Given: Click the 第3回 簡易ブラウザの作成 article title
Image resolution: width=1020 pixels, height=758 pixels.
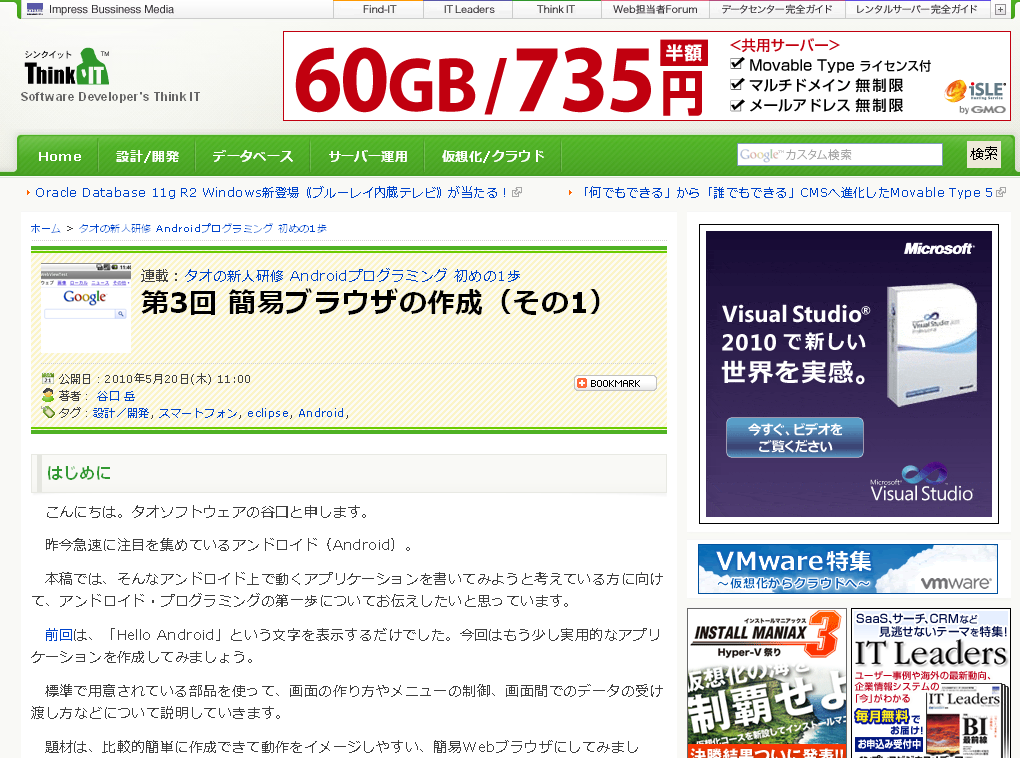Looking at the screenshot, I should point(371,303).
